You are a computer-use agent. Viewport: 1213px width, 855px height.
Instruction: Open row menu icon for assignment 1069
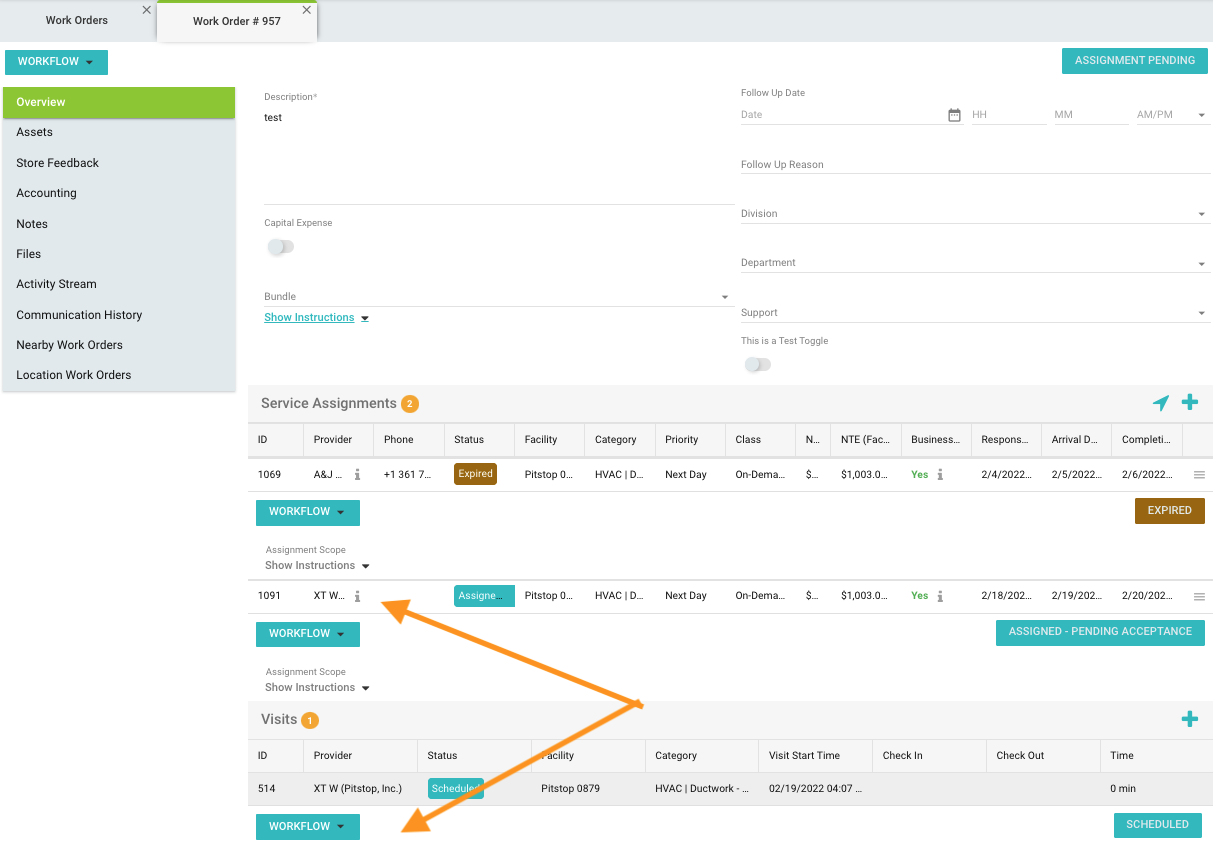(1199, 475)
